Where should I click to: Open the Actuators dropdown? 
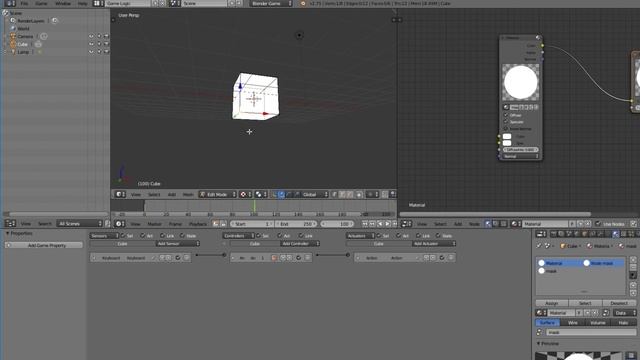360,236
